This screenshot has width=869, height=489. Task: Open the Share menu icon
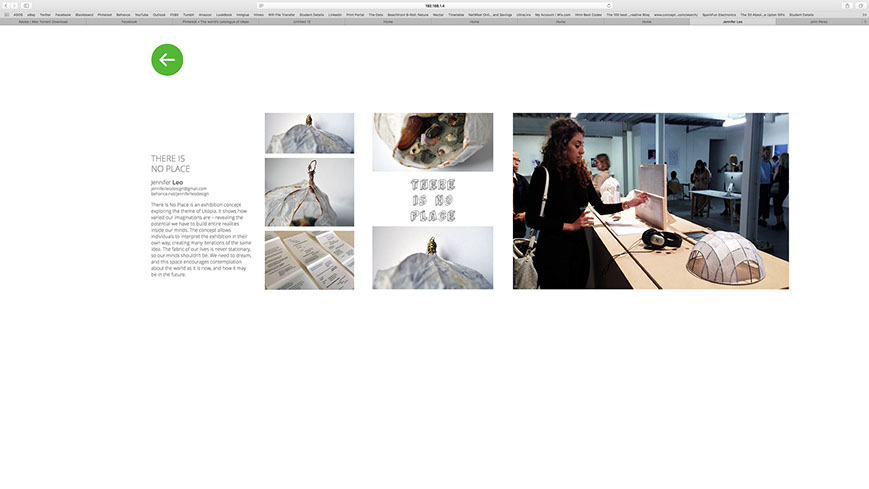tap(848, 5)
